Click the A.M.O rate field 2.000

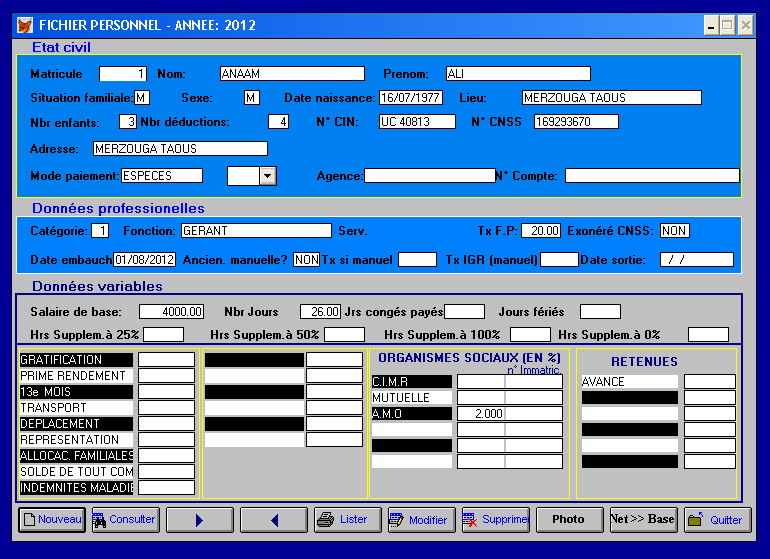481,414
